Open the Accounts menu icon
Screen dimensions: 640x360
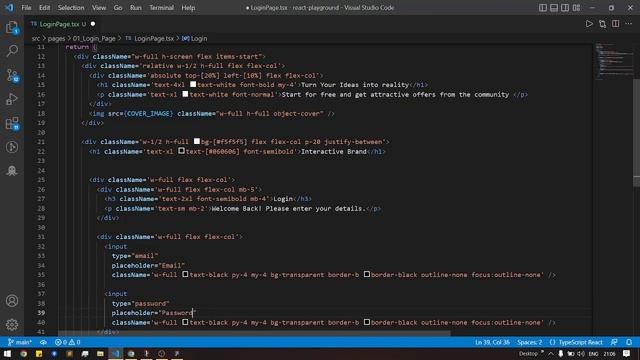point(12,301)
